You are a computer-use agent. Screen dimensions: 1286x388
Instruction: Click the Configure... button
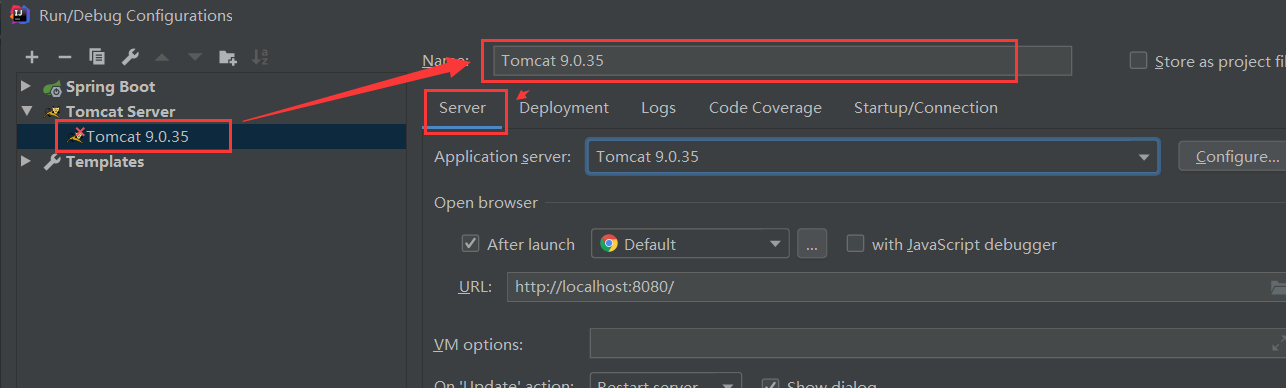1232,157
